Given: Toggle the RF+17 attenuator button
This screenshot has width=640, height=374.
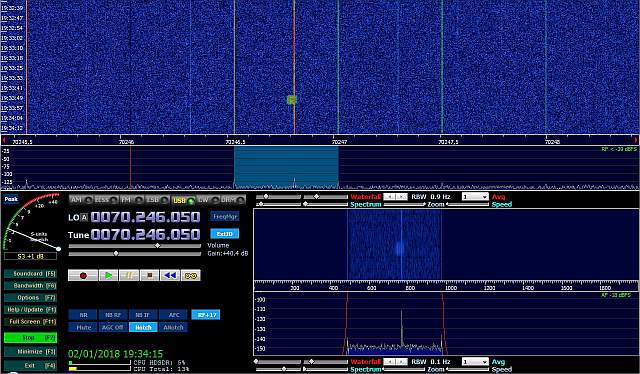Looking at the screenshot, I should (x=206, y=315).
